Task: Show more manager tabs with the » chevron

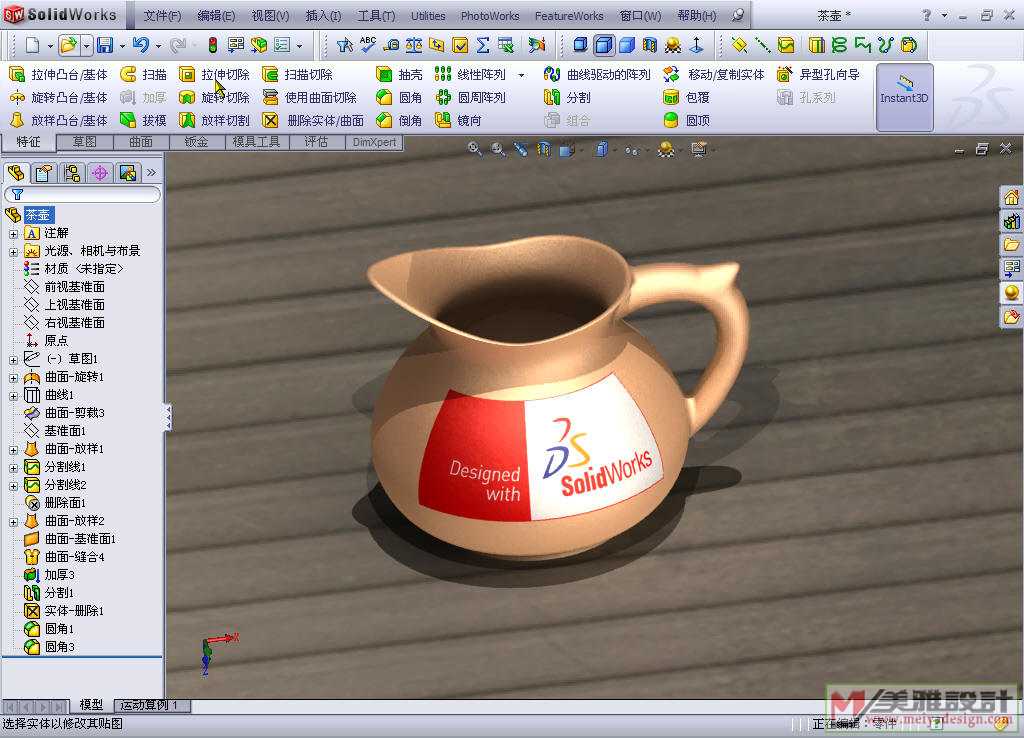Action: 152,172
